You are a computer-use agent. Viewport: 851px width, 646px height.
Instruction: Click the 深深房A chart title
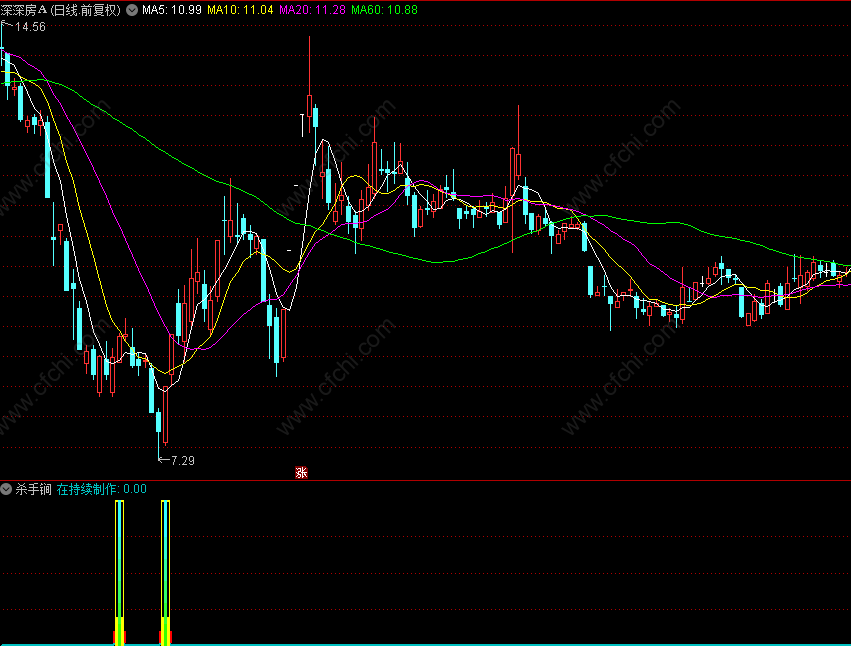pyautogui.click(x=61, y=10)
